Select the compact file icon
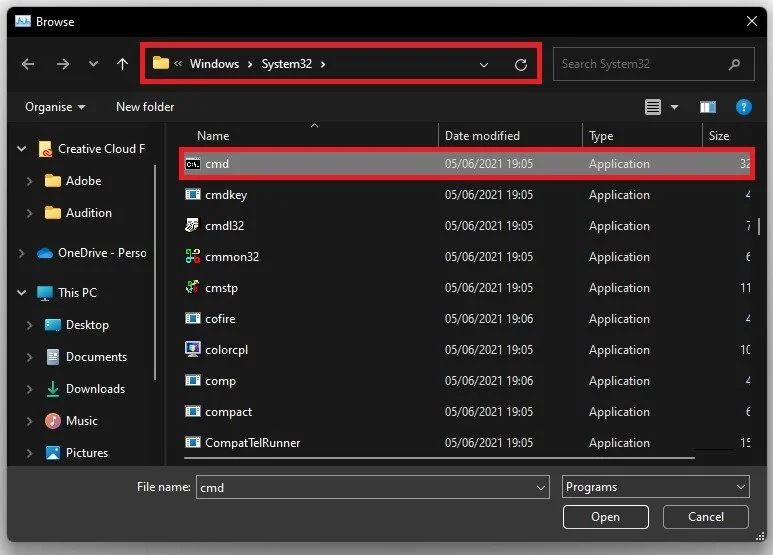The height and width of the screenshot is (555, 773). click(193, 411)
